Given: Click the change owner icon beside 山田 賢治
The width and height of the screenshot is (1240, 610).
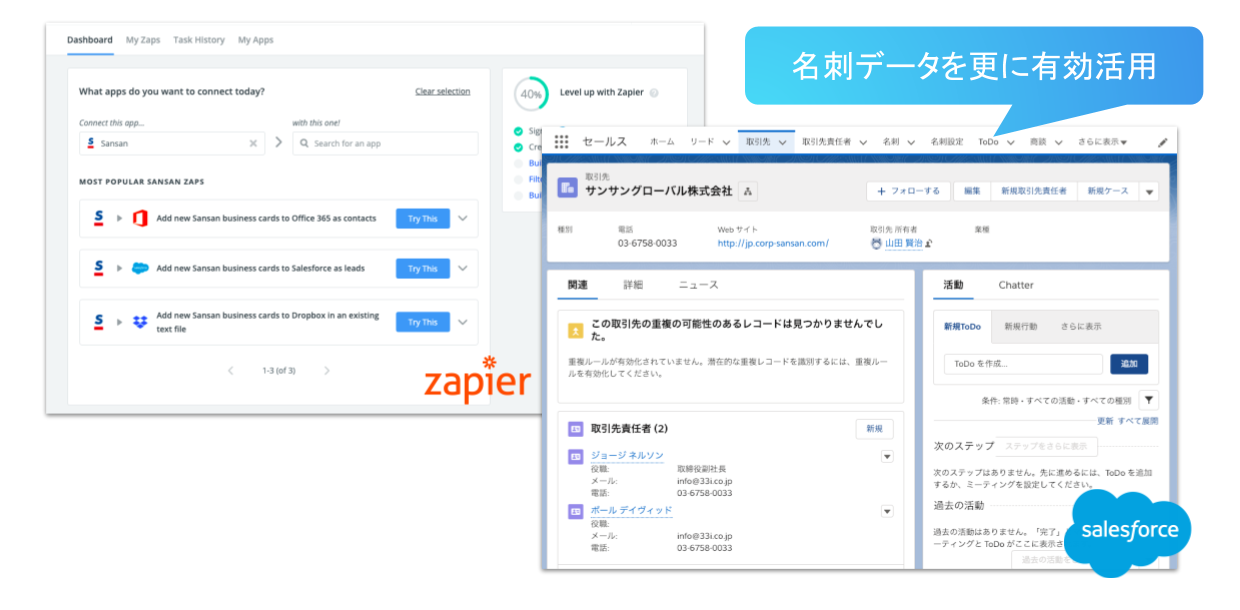Looking at the screenshot, I should pos(929,243).
